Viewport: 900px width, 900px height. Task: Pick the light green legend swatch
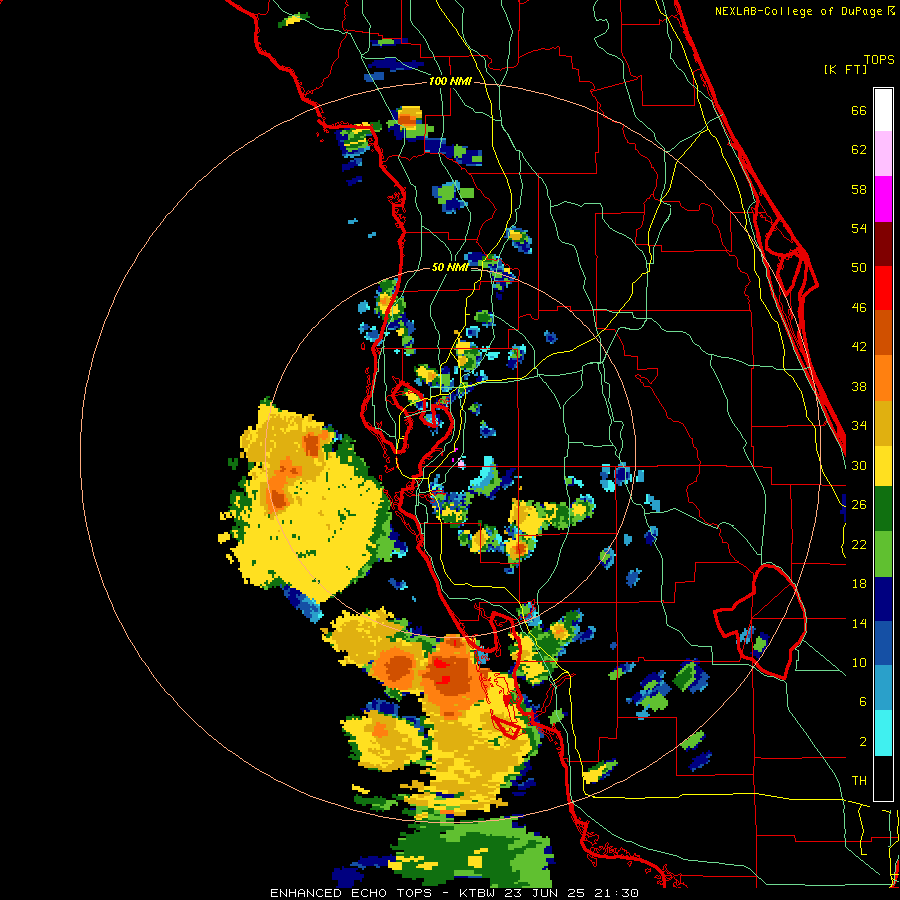[883, 554]
